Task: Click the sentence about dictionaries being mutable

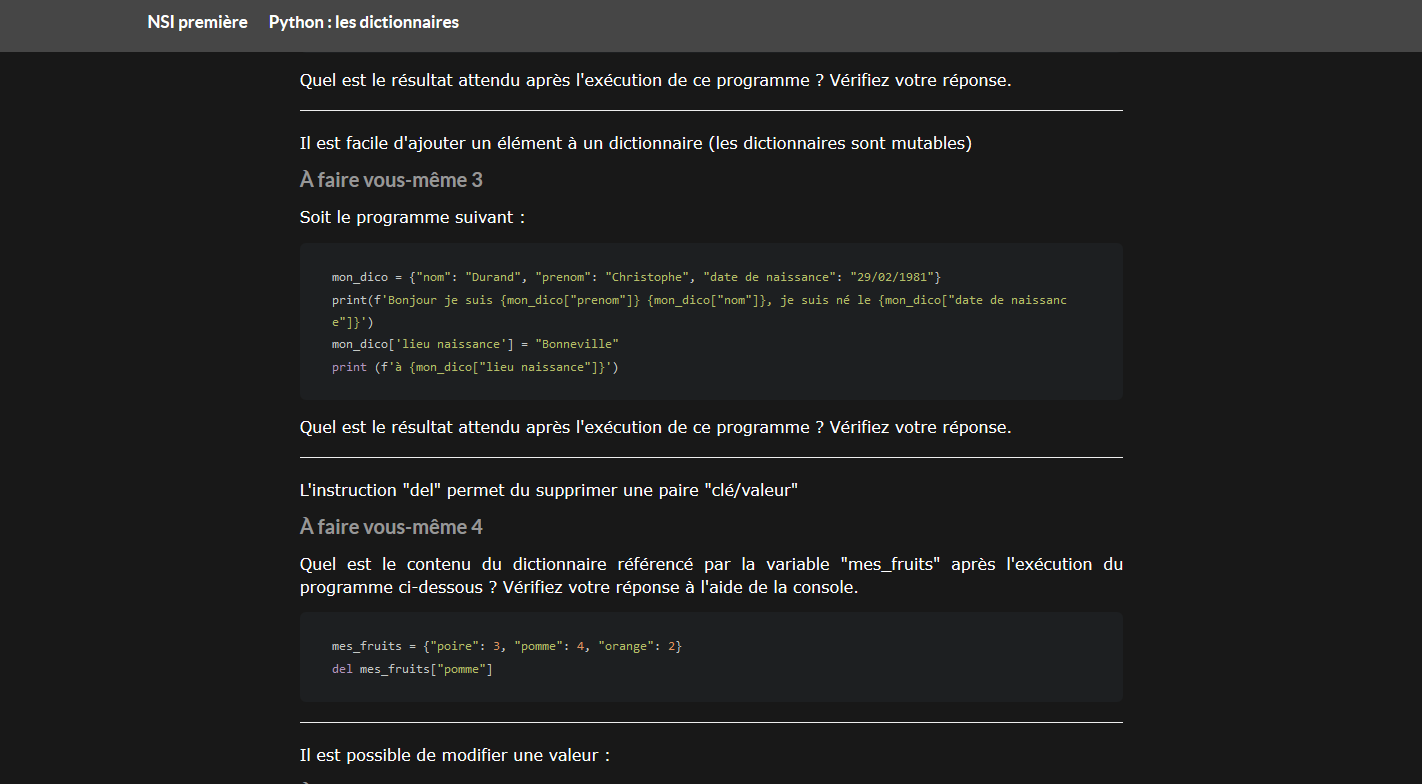Action: pyautogui.click(x=636, y=143)
